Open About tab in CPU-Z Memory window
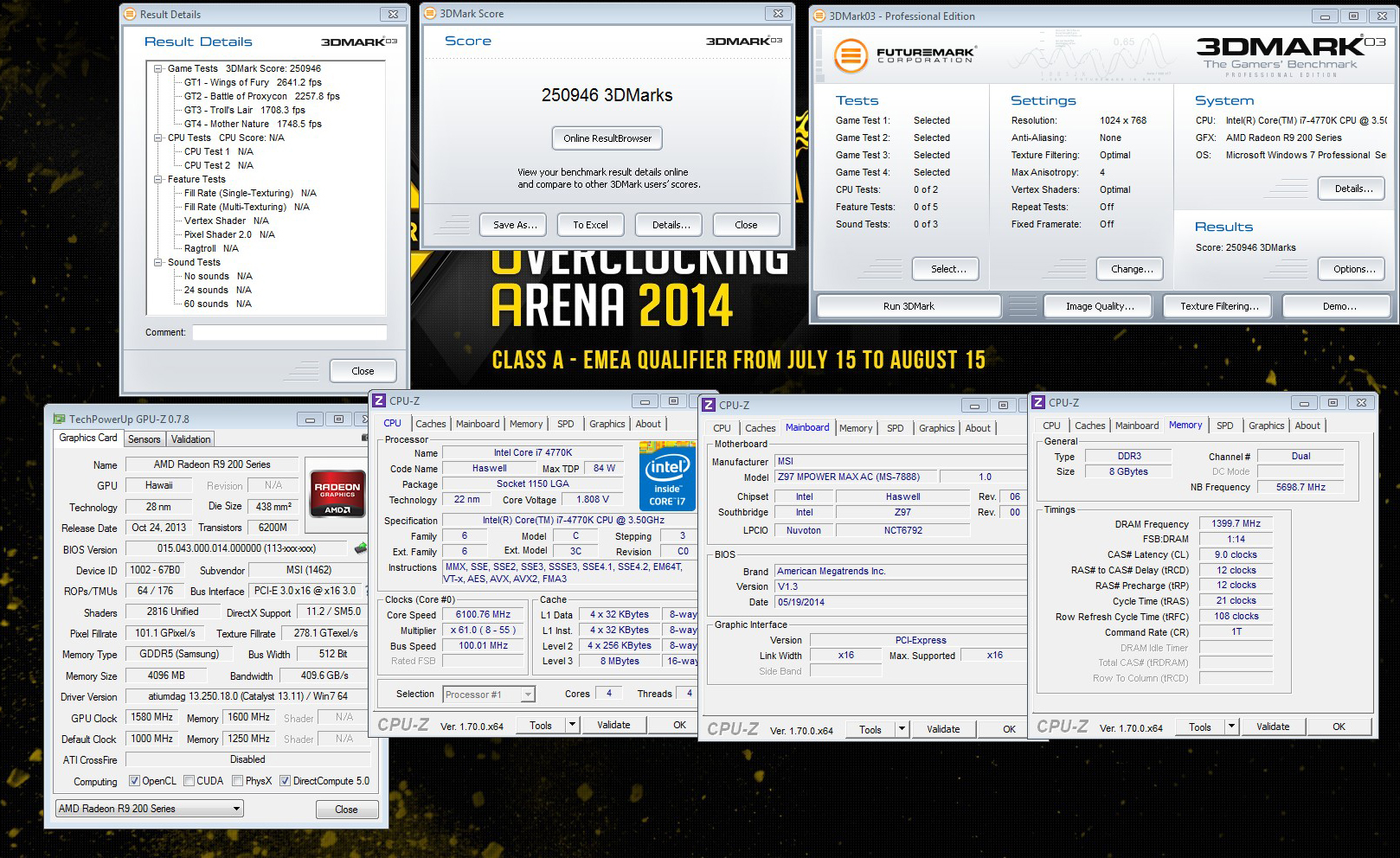Image resolution: width=1400 pixels, height=858 pixels. pyautogui.click(x=1307, y=426)
